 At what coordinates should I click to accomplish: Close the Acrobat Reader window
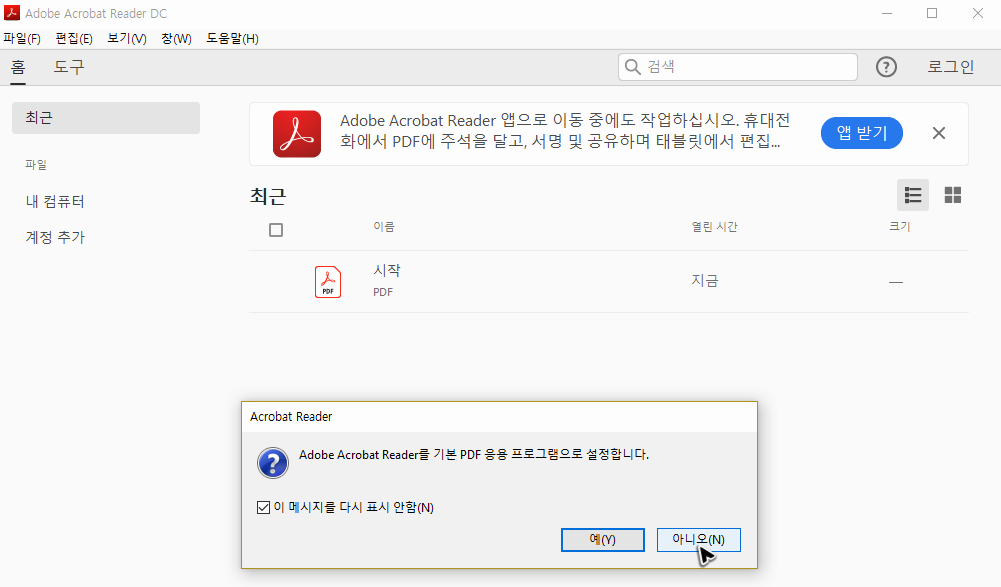click(977, 13)
